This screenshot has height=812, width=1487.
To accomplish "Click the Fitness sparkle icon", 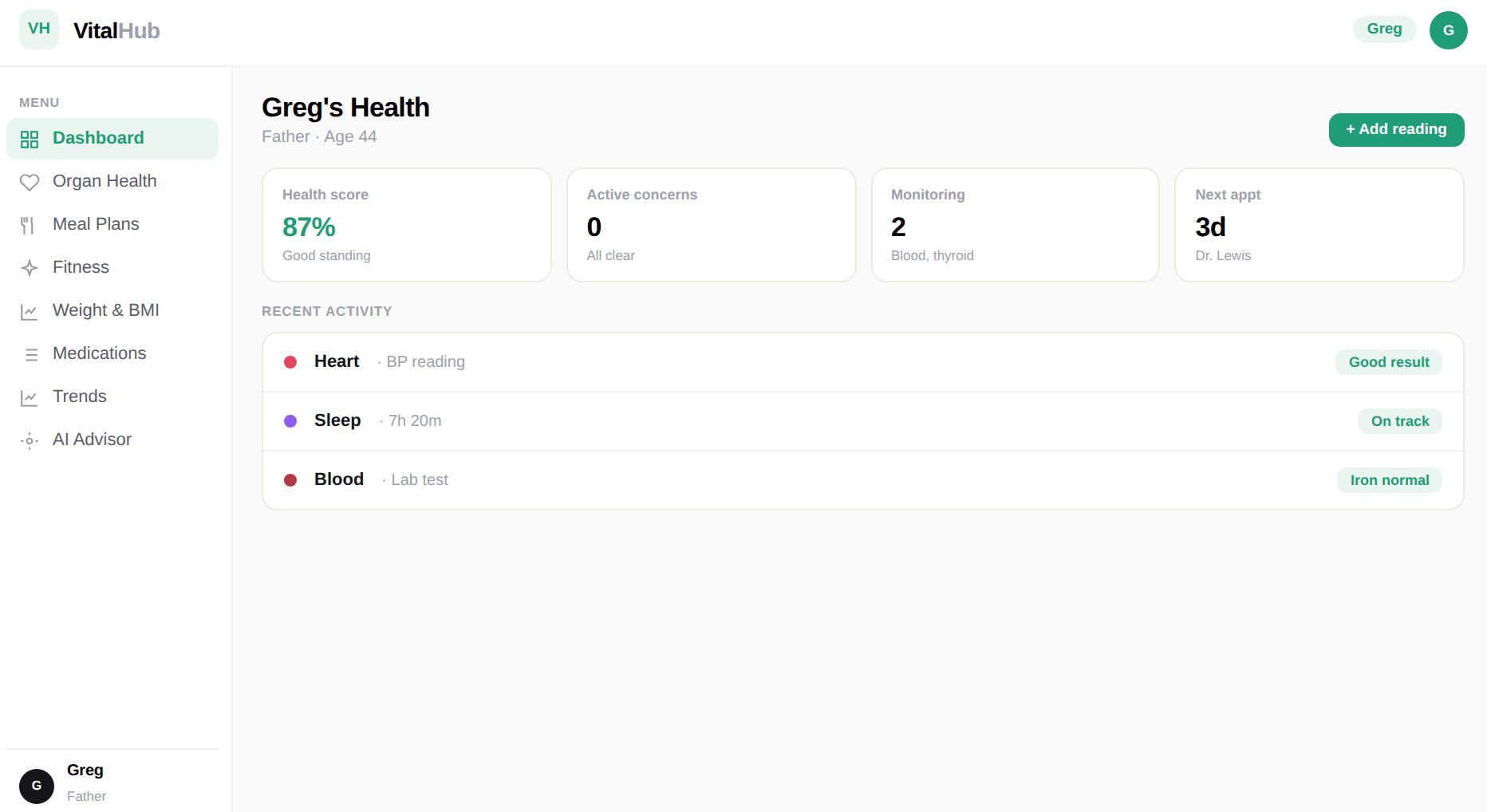I will coord(30,268).
